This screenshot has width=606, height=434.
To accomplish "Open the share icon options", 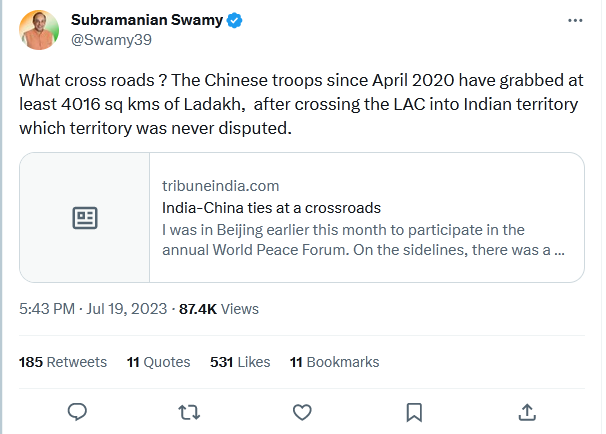I will [x=527, y=411].
